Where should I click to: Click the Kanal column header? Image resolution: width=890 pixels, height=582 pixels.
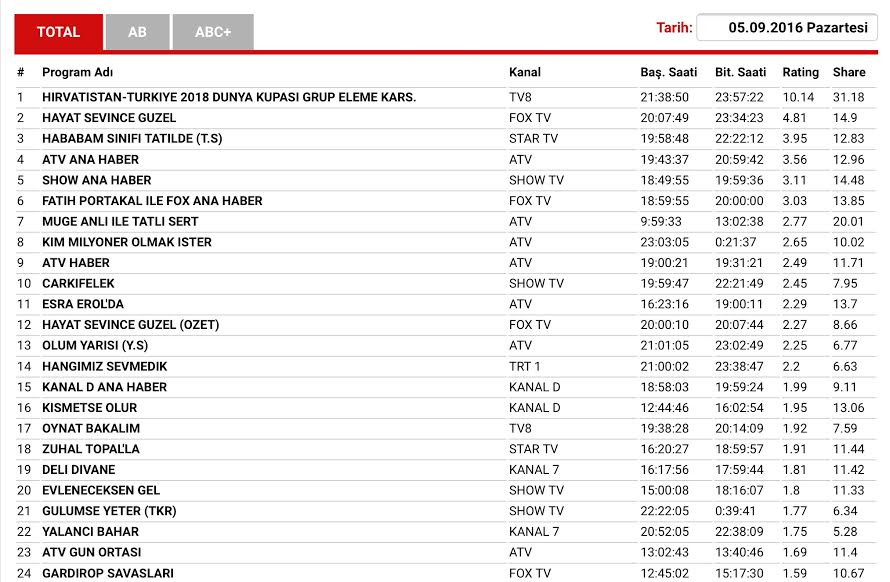(525, 72)
